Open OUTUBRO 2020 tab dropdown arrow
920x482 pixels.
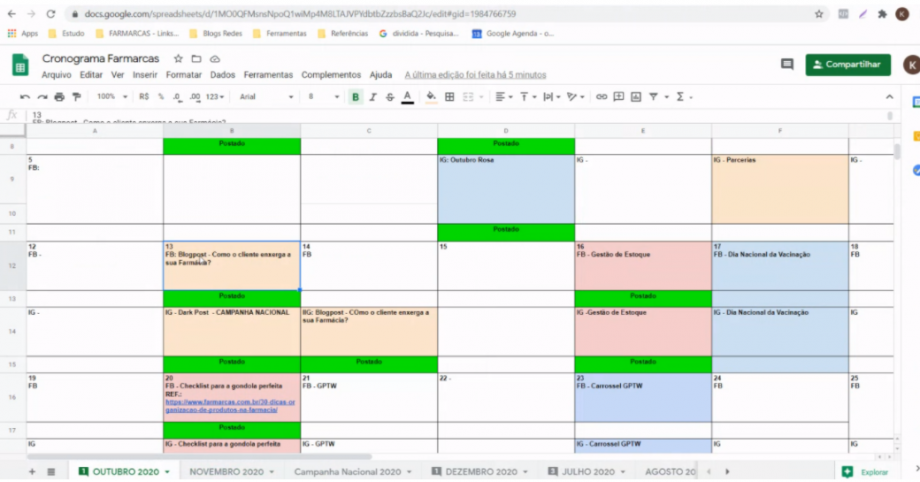167,471
